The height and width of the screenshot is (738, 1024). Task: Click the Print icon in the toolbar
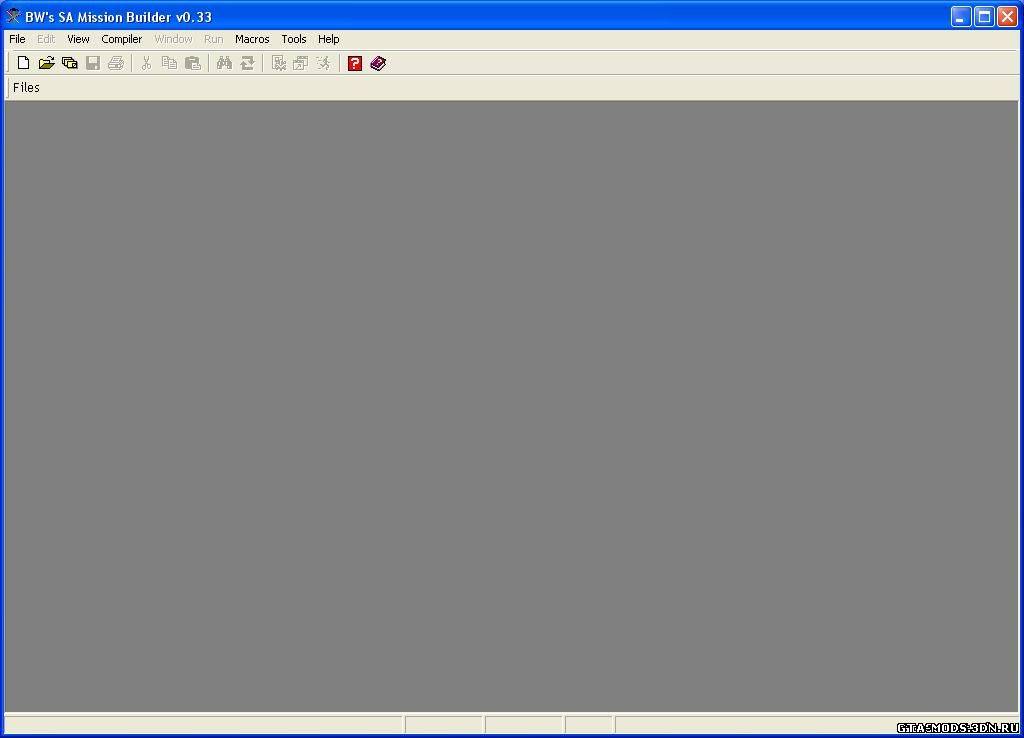[x=116, y=63]
